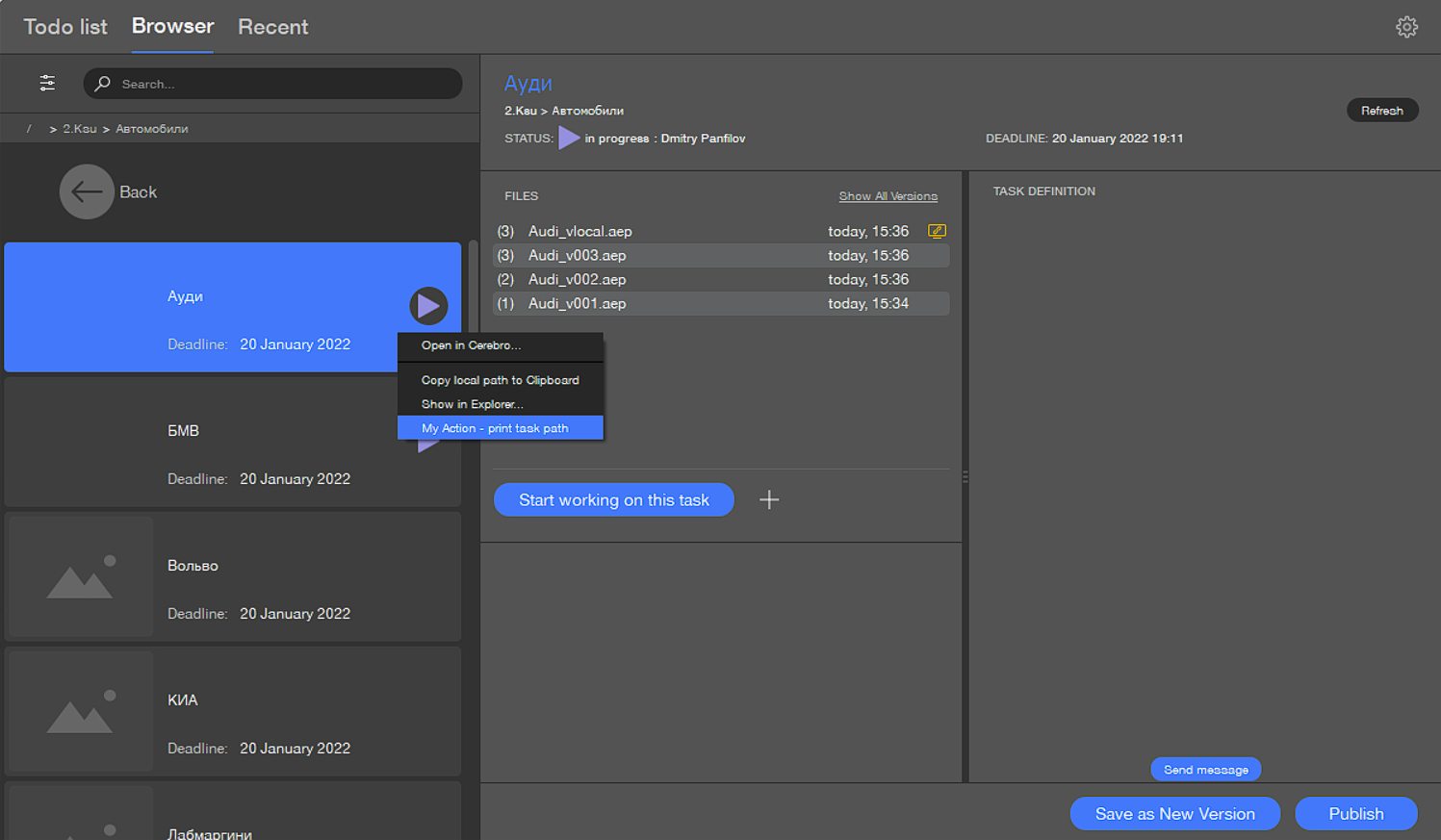Select the Audi_v002.aep file row
This screenshot has height=840, width=1441.
tap(721, 279)
